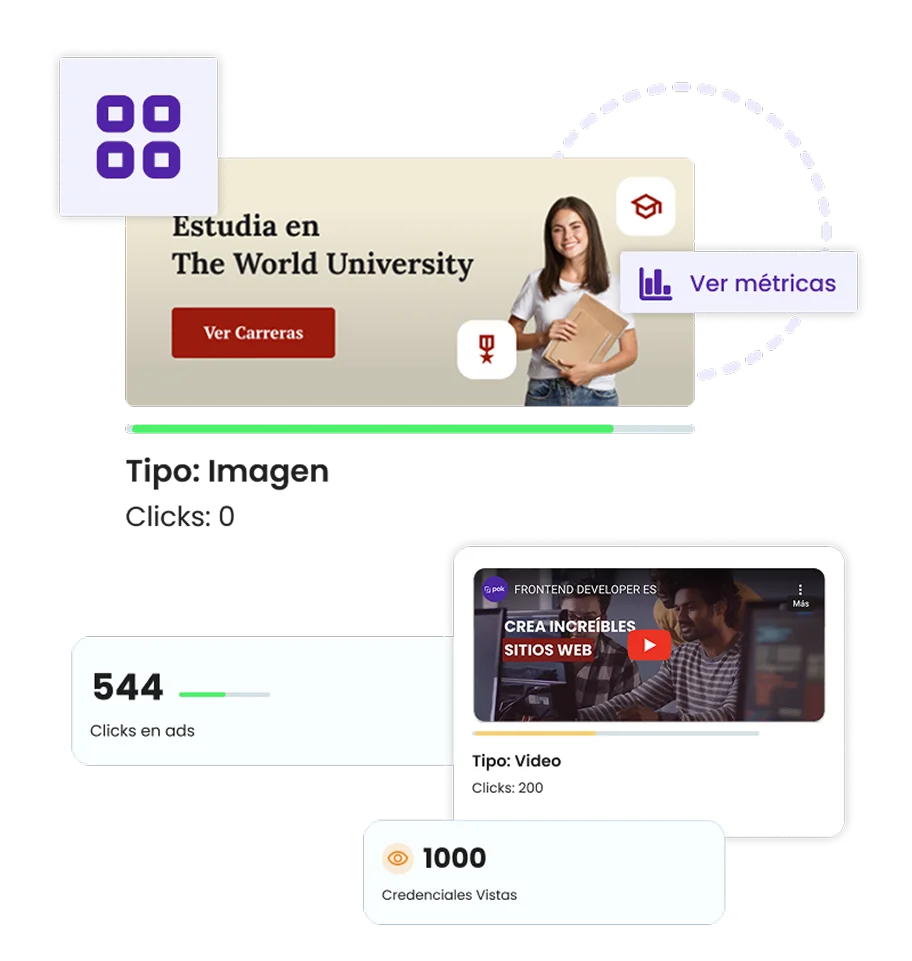Click the yellow video ad progress bar
This screenshot has height=961, width=912.
click(x=615, y=733)
